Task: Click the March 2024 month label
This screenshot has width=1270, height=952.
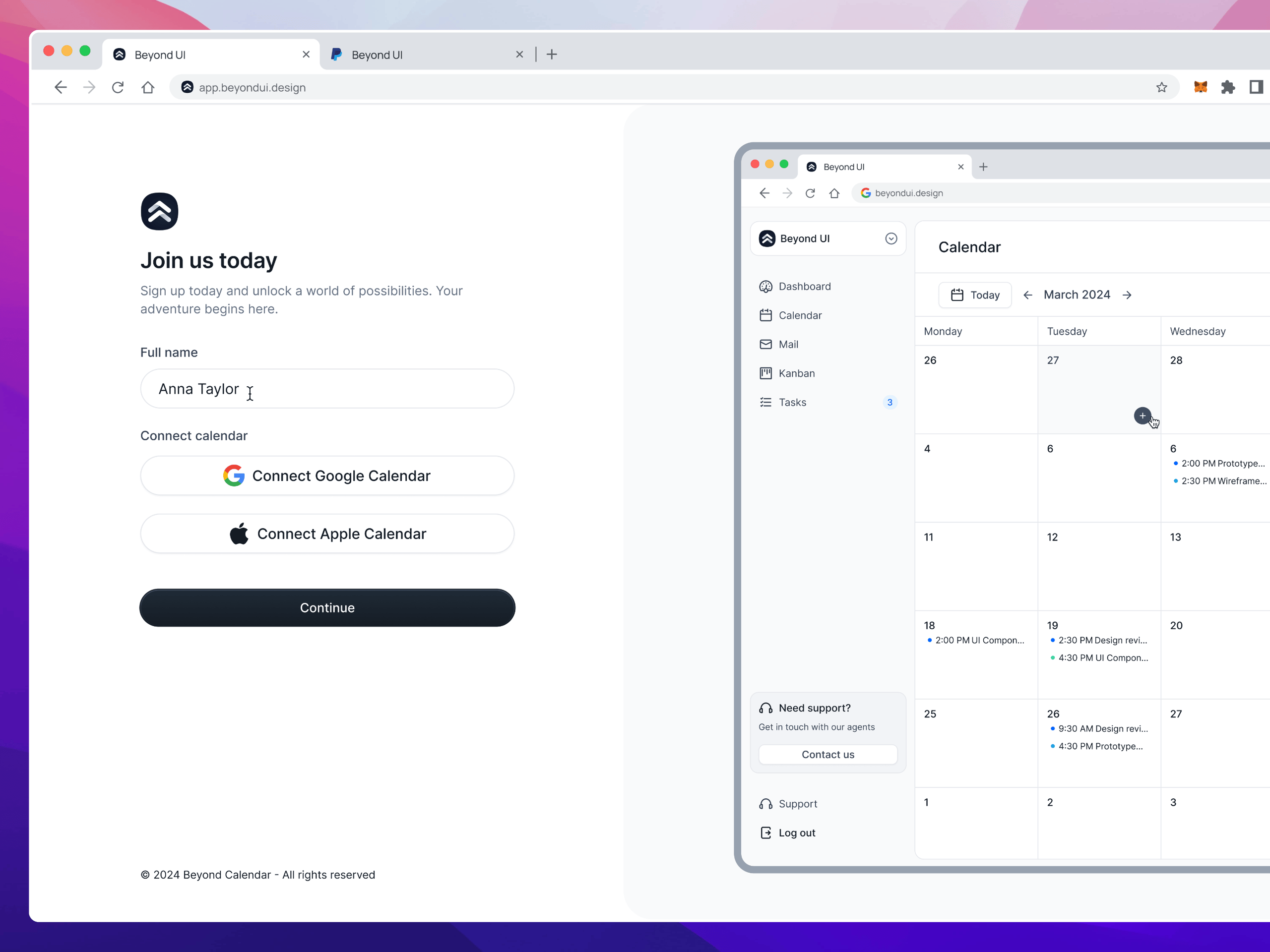Action: click(x=1077, y=295)
